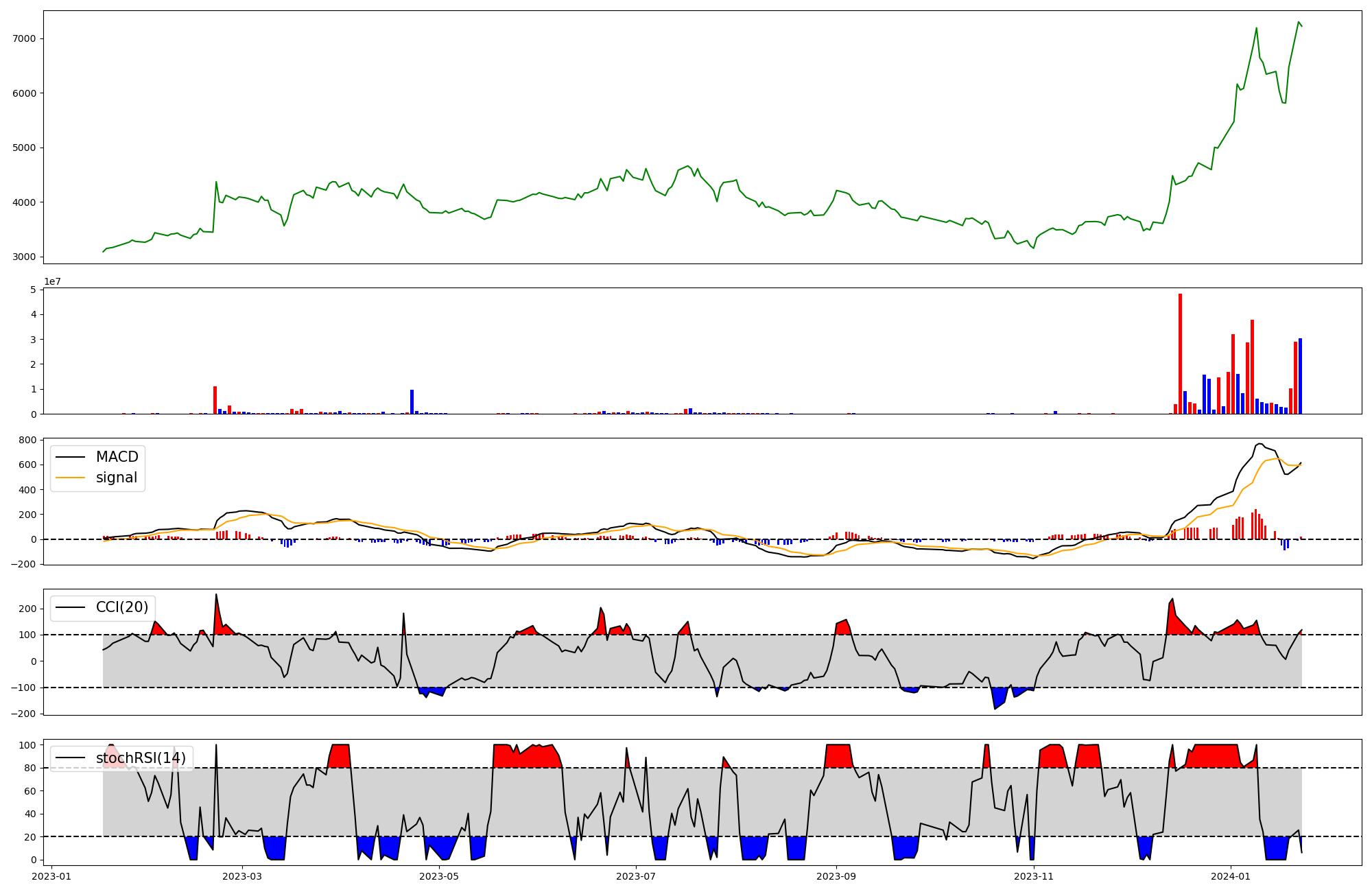Viewport: 1372px width, 892px height.
Task: Click the 400 tick on MACD axis
Action: [x=27, y=490]
